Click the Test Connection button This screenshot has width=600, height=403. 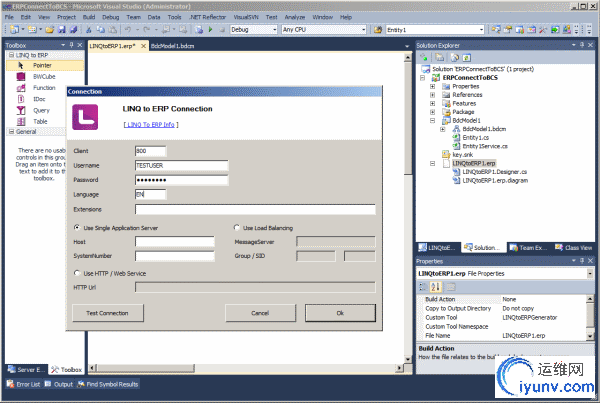point(108,313)
